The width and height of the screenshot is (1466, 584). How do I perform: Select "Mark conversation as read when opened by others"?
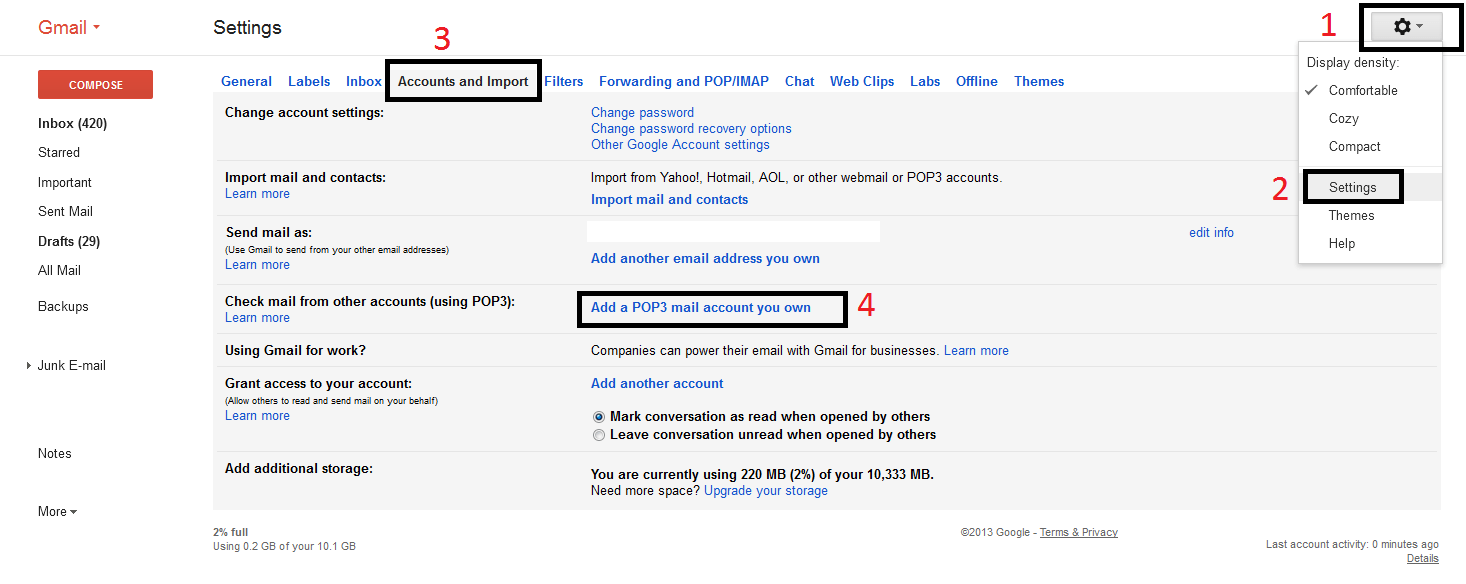pyautogui.click(x=599, y=417)
